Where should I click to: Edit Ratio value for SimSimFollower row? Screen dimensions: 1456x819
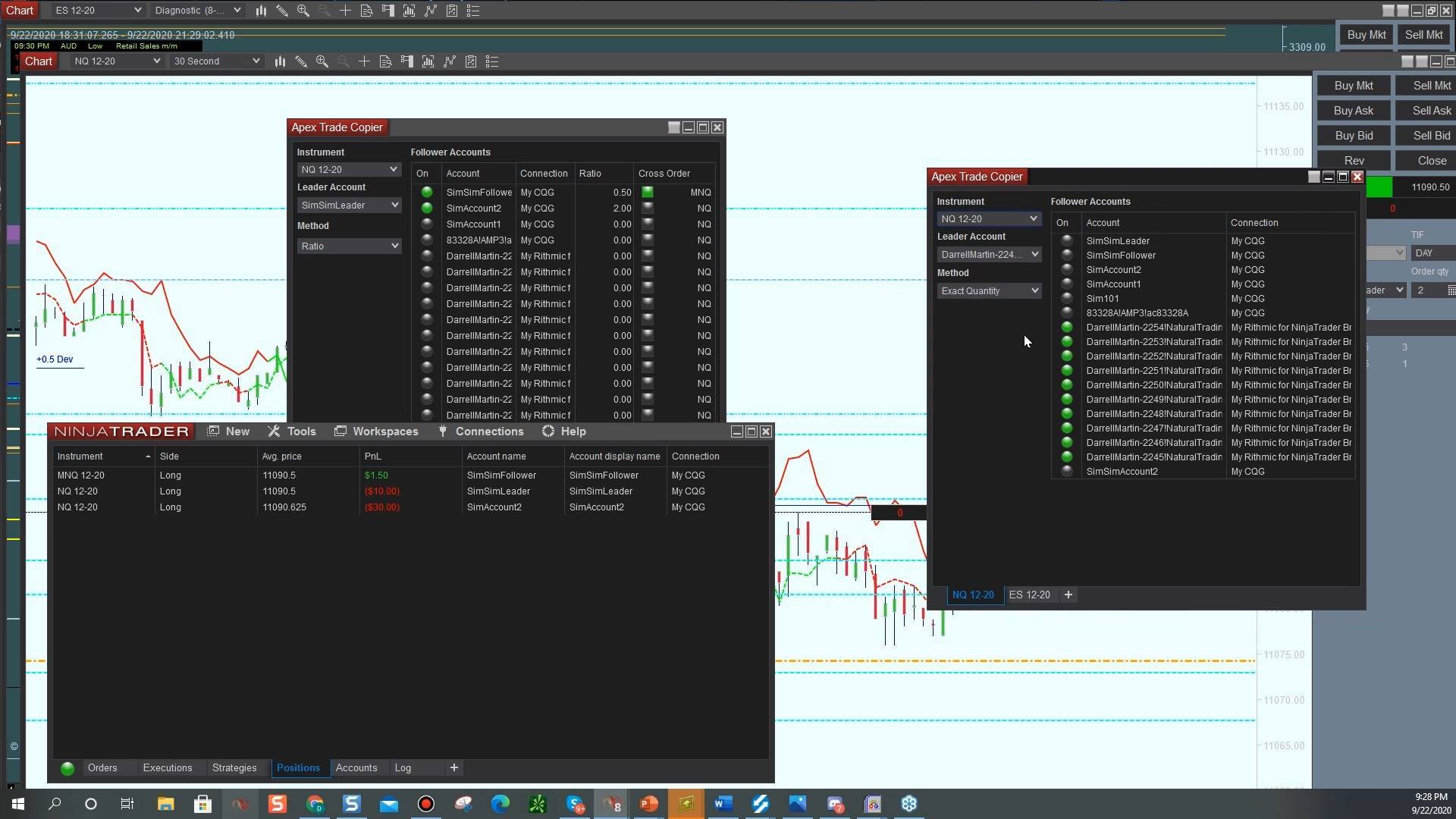[x=605, y=193]
